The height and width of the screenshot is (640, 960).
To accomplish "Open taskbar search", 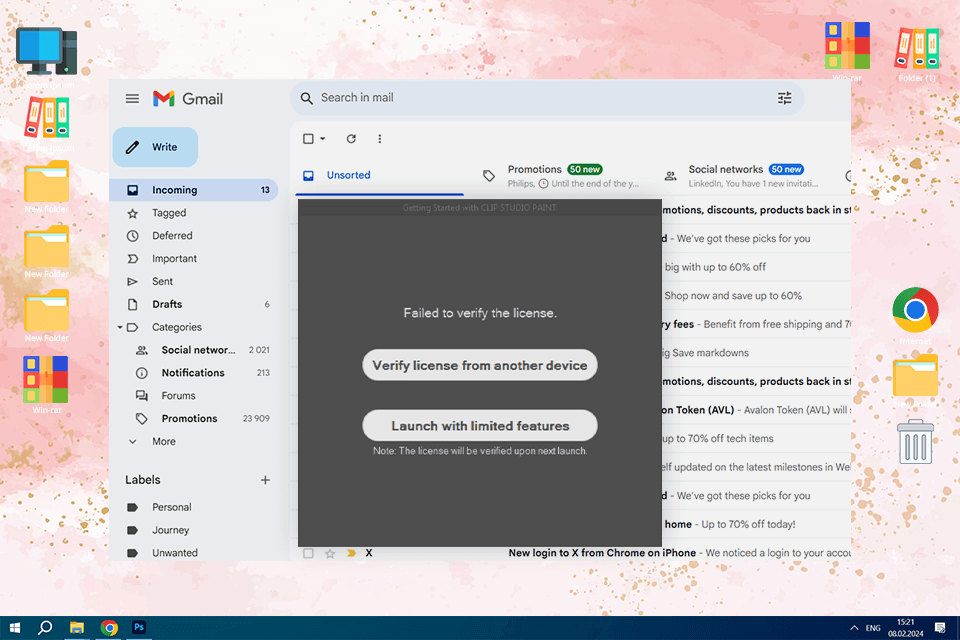I will click(x=45, y=628).
